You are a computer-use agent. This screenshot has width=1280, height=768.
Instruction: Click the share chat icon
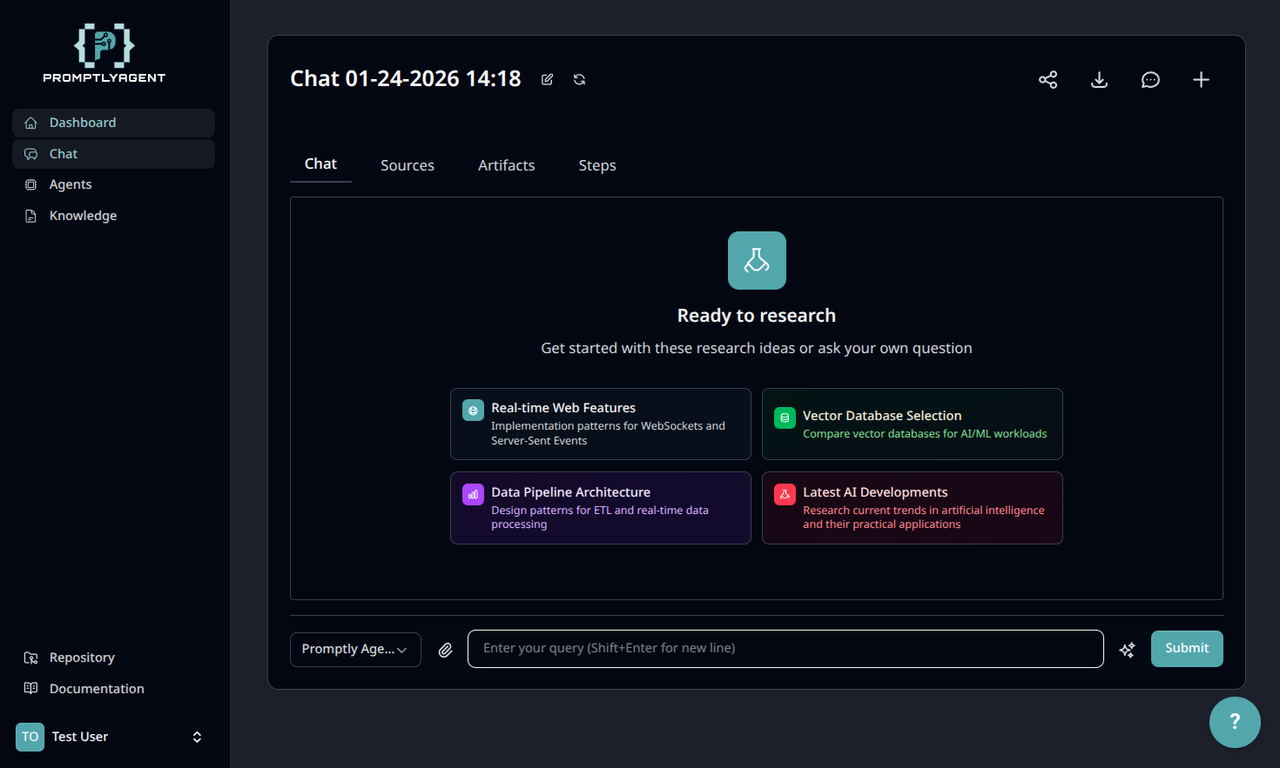1048,80
